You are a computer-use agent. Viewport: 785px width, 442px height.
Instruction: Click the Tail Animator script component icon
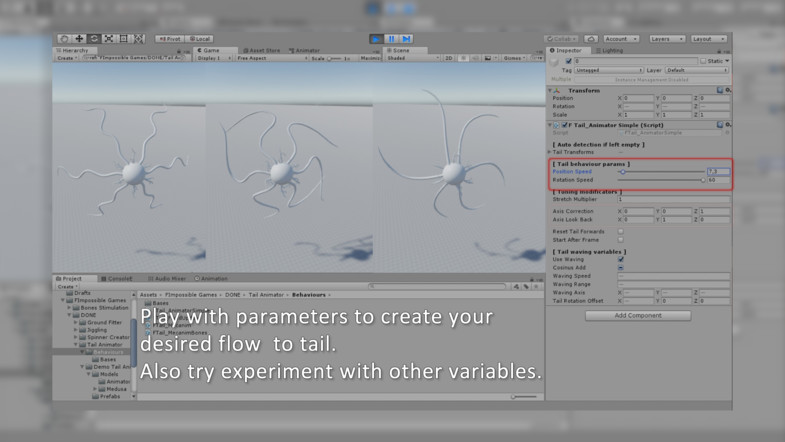point(557,125)
